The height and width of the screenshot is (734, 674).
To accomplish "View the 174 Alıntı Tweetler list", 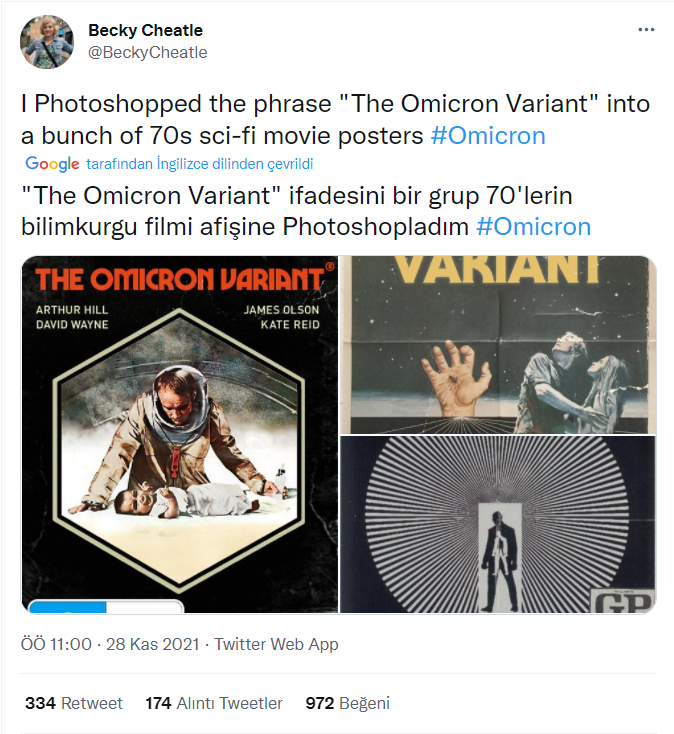I will 213,703.
